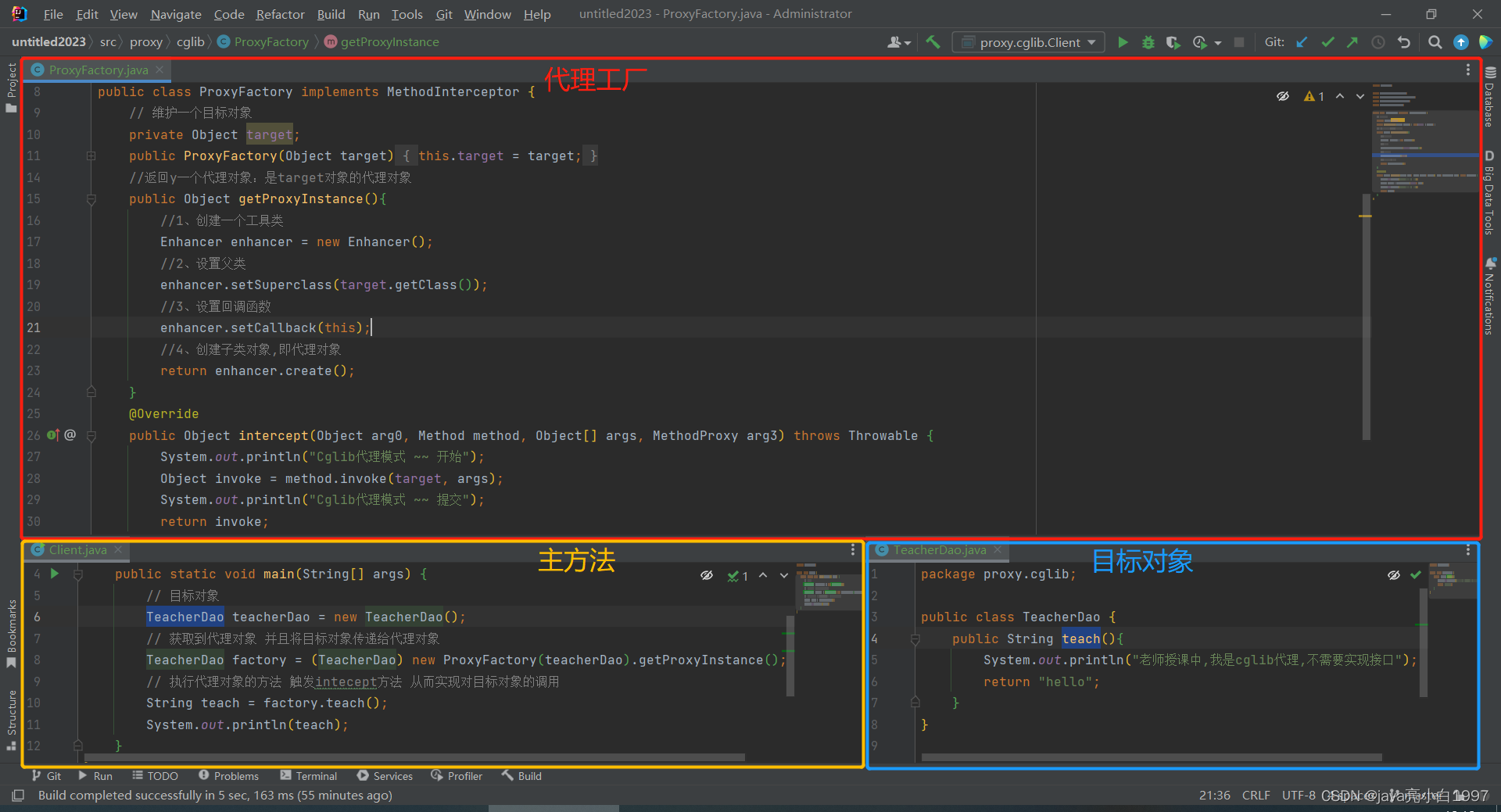Collapse the teach method fold in TeacherDao

point(915,639)
